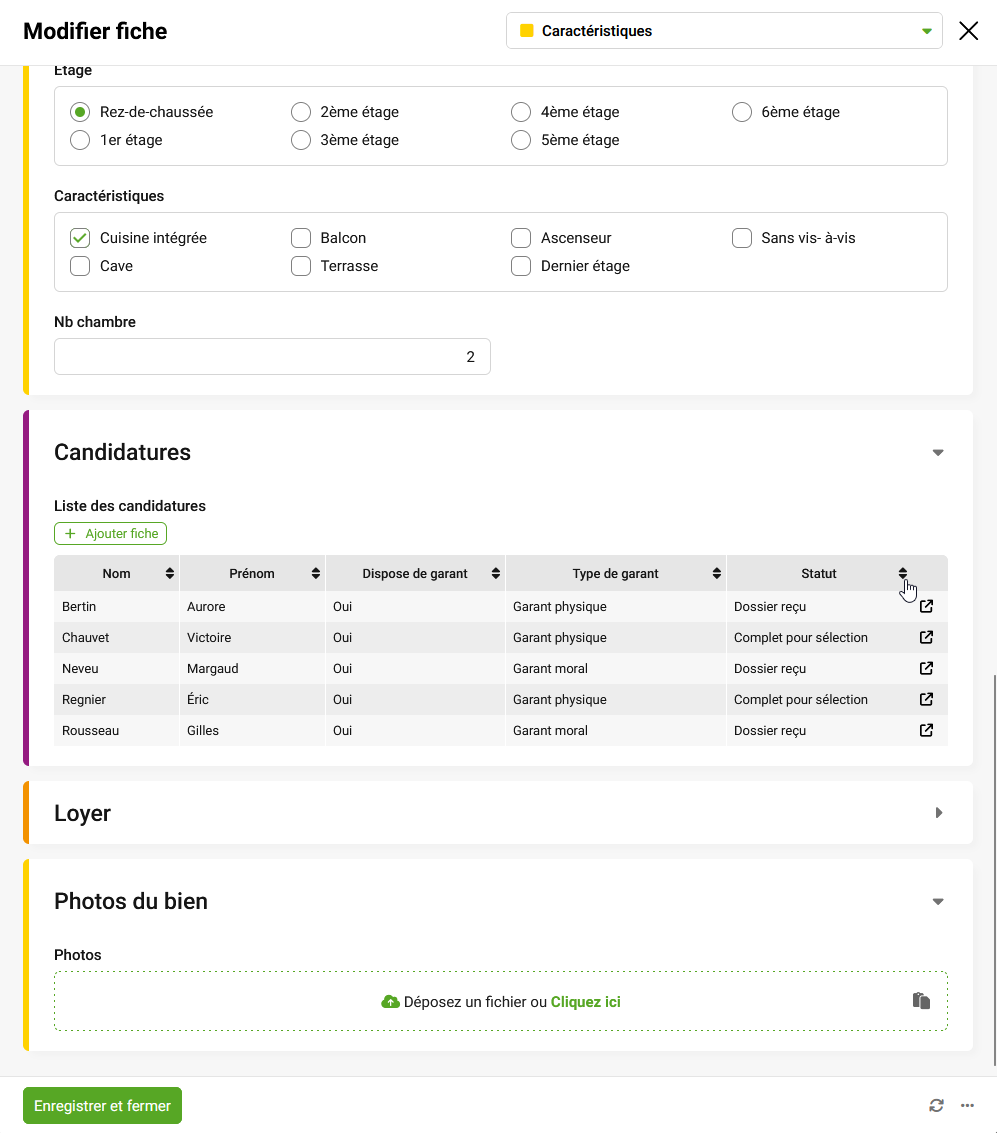997x1133 pixels.
Task: Collapse the Candidatures section
Action: (938, 452)
